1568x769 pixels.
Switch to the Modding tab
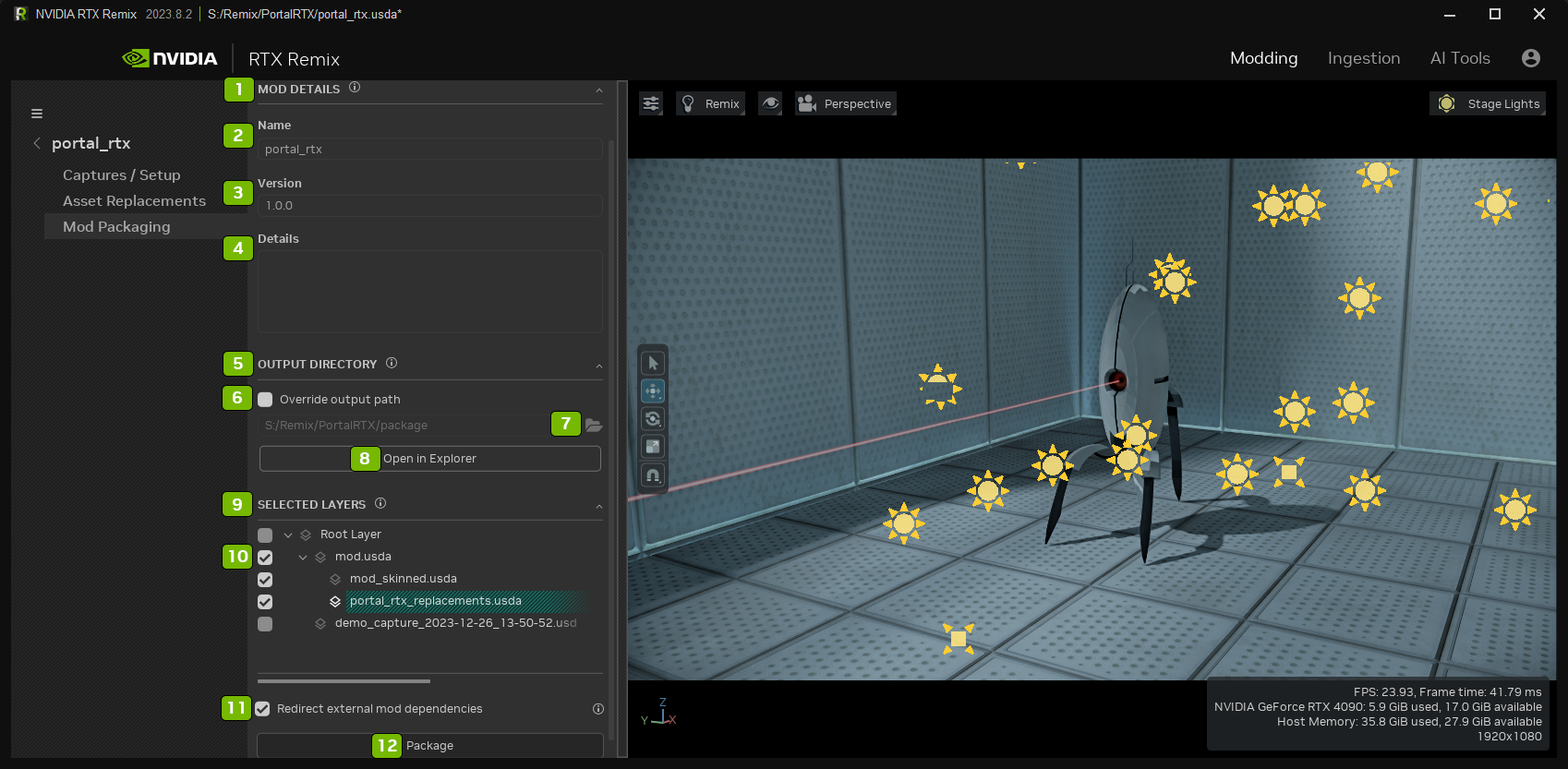click(x=1264, y=58)
